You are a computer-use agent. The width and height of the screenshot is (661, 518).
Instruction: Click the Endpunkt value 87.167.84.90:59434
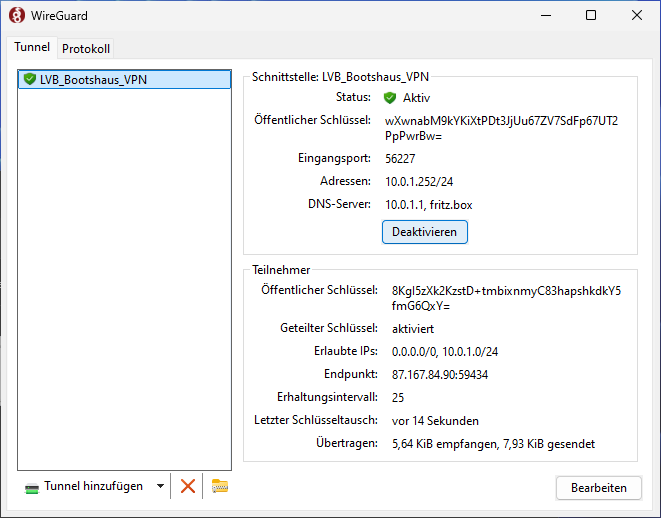pos(440,375)
